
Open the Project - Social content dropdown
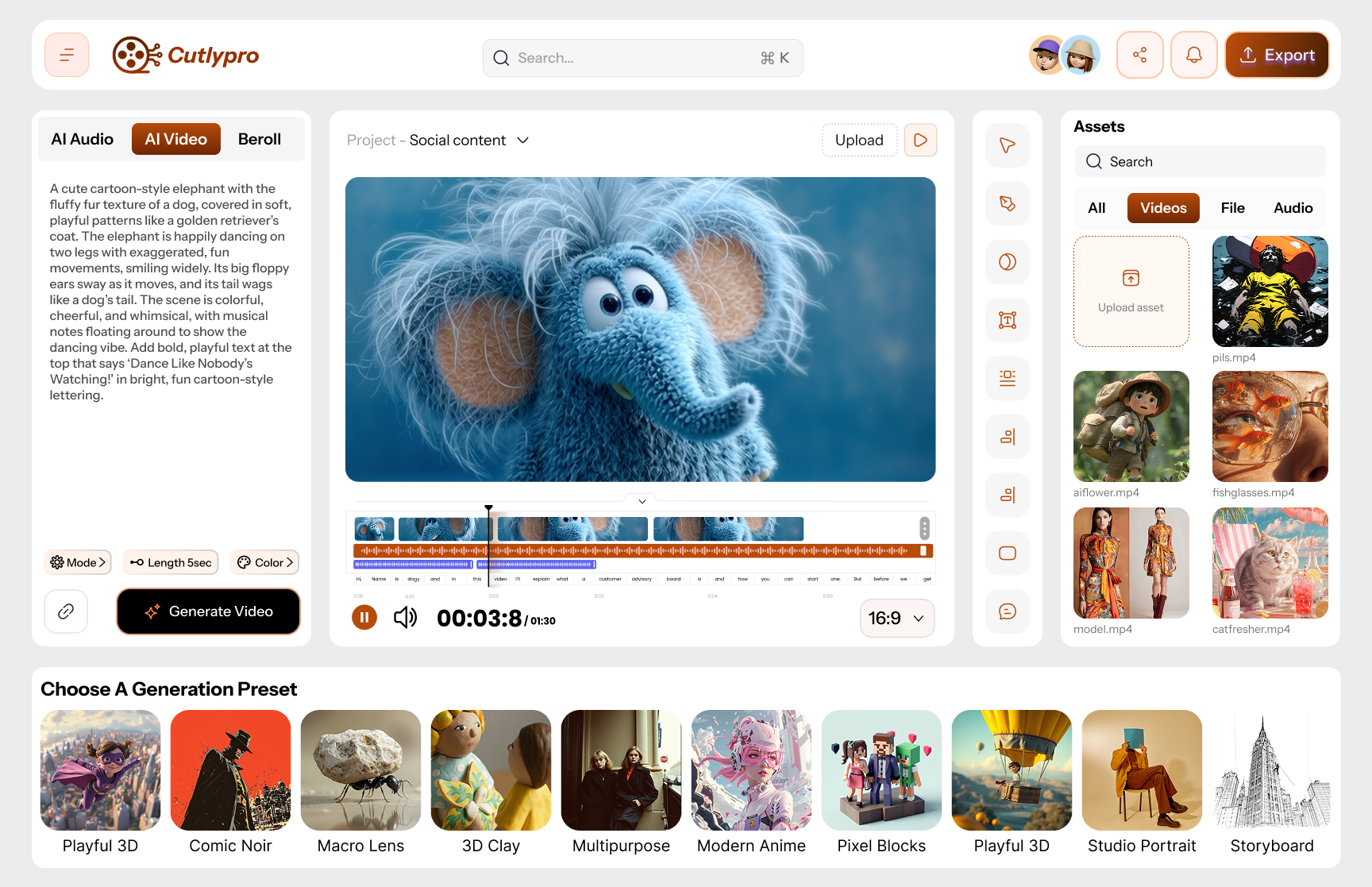point(437,140)
